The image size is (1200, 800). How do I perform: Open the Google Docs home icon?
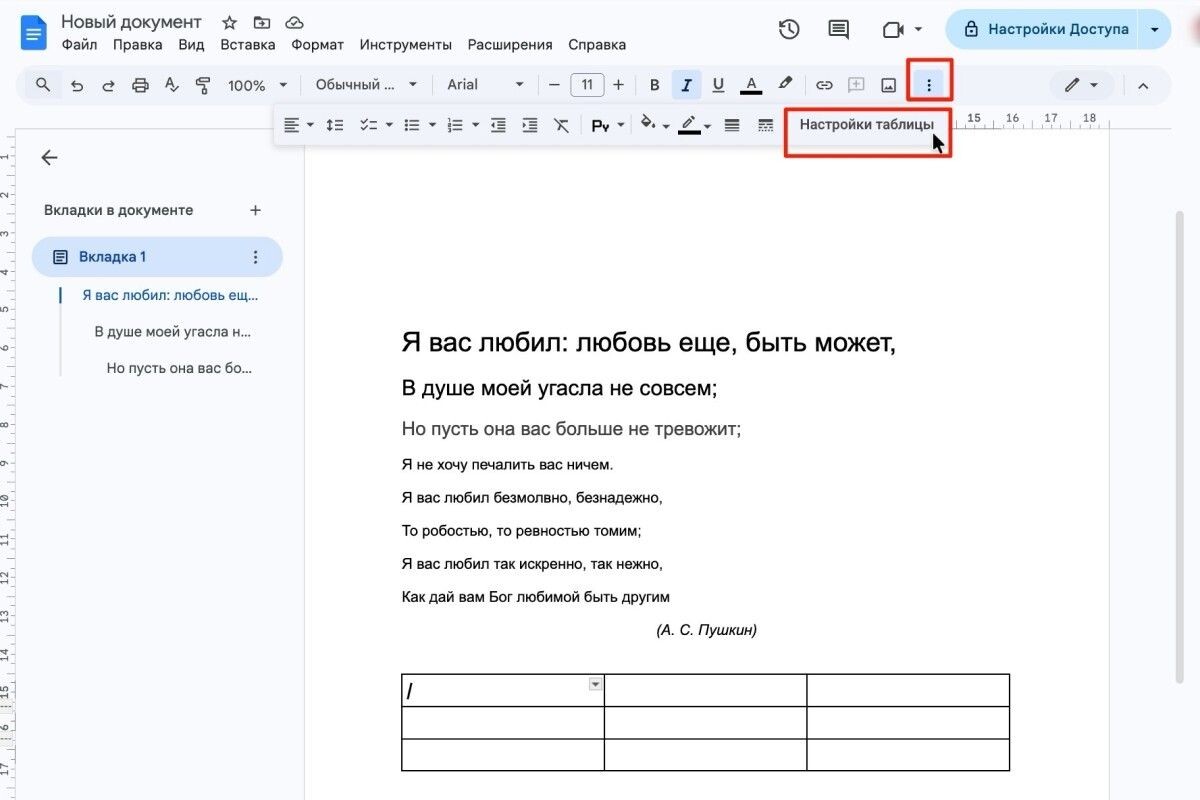(x=34, y=34)
